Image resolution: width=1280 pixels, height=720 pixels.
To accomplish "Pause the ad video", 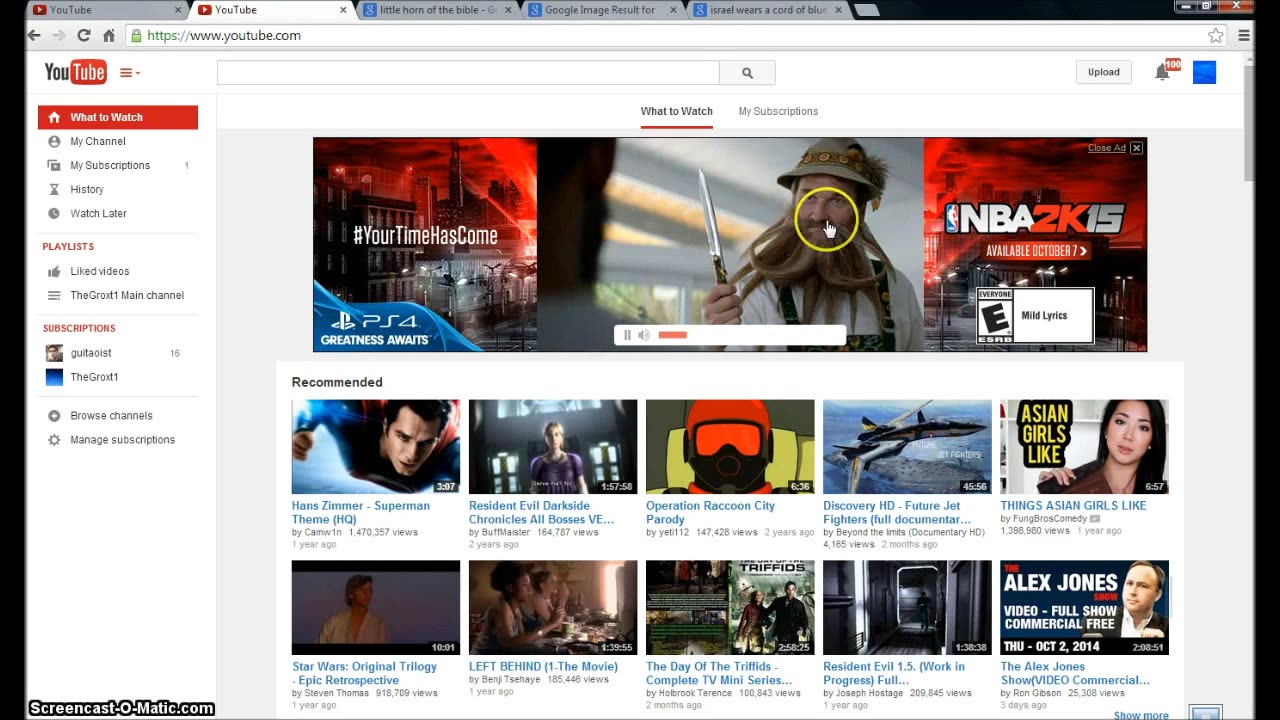I will [627, 335].
